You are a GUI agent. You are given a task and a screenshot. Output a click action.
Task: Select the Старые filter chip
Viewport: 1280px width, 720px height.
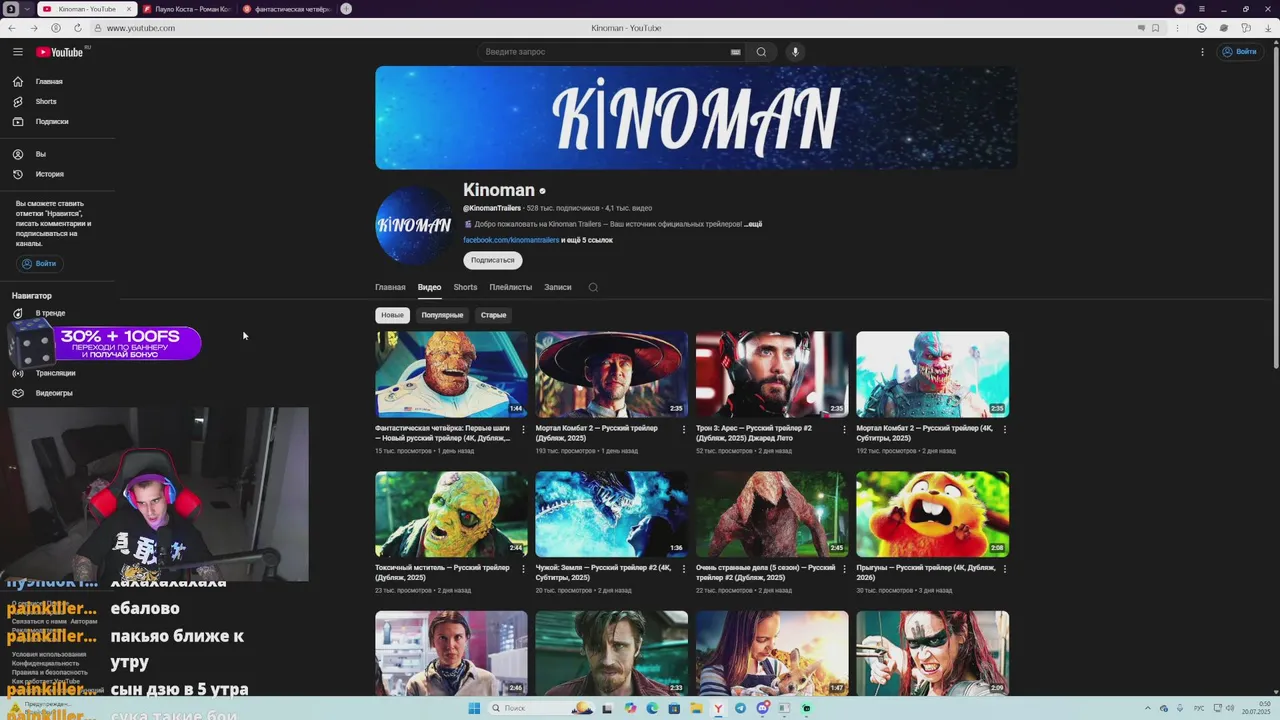click(x=494, y=315)
